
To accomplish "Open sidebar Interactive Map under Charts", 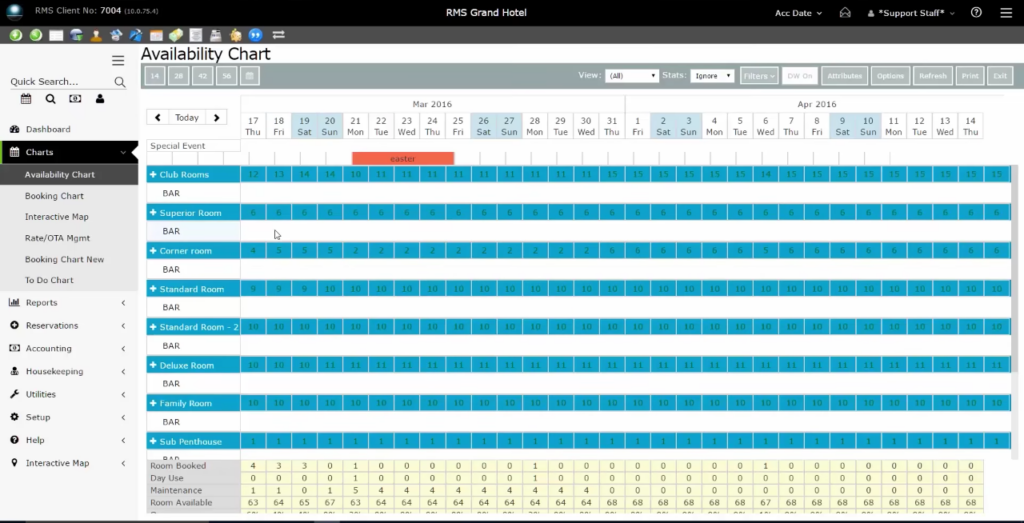I will click(x=57, y=217).
